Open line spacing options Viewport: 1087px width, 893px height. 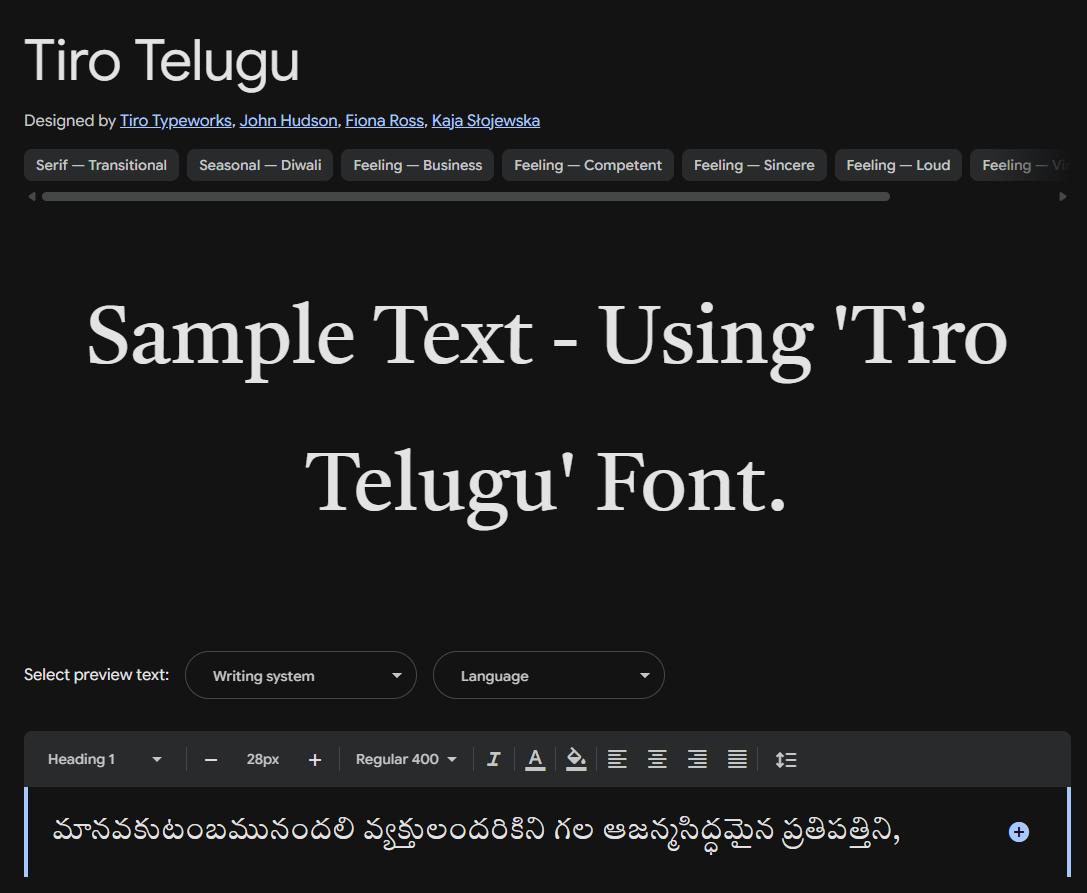point(785,759)
